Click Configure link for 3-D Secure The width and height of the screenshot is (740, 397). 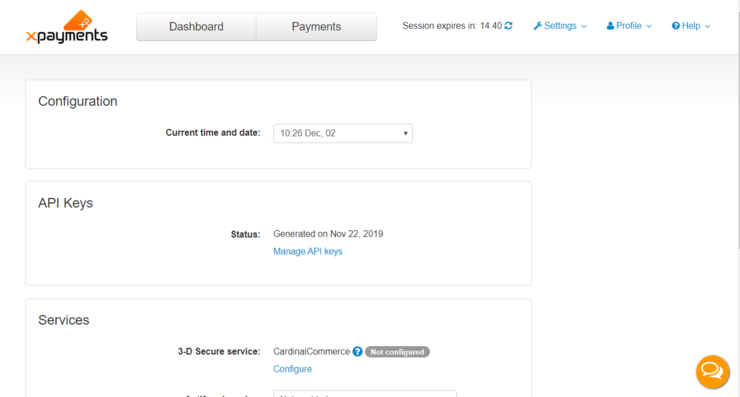[x=293, y=369]
